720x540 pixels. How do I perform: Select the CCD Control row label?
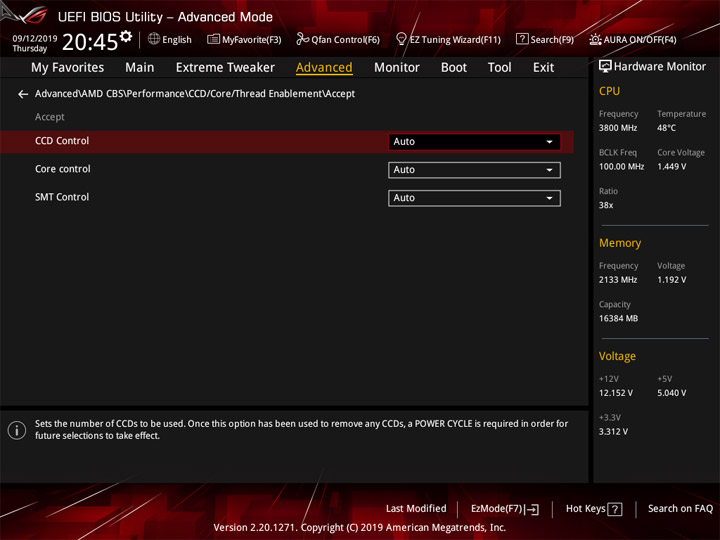(62, 141)
